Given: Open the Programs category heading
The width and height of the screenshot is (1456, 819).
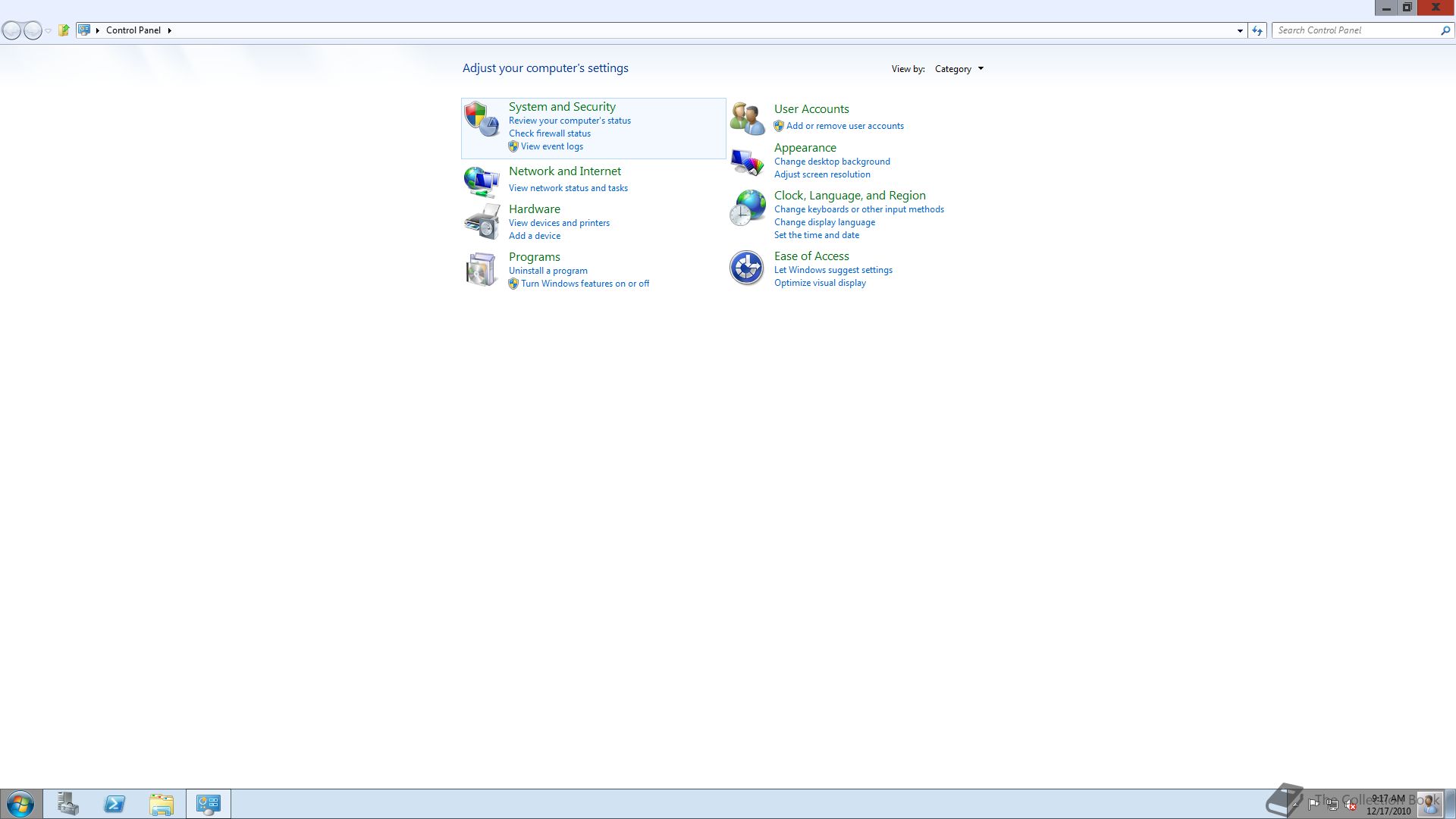Looking at the screenshot, I should coord(535,257).
